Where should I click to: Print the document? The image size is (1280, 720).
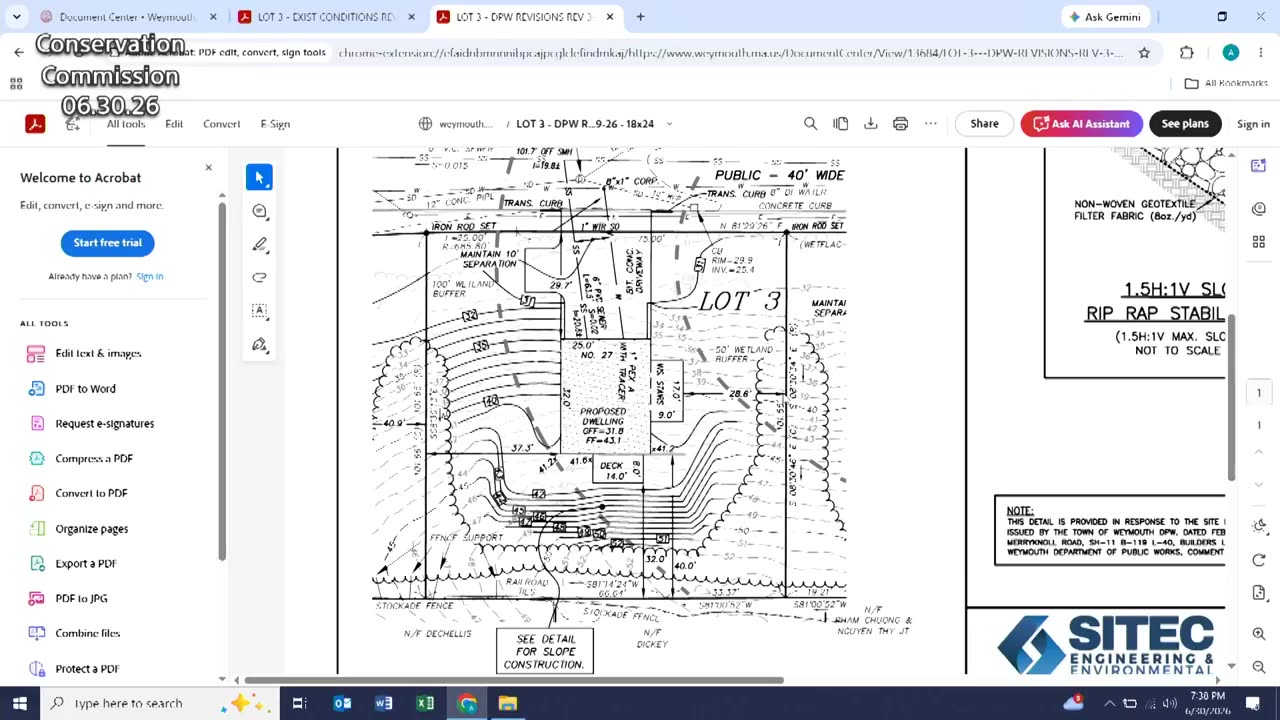901,124
